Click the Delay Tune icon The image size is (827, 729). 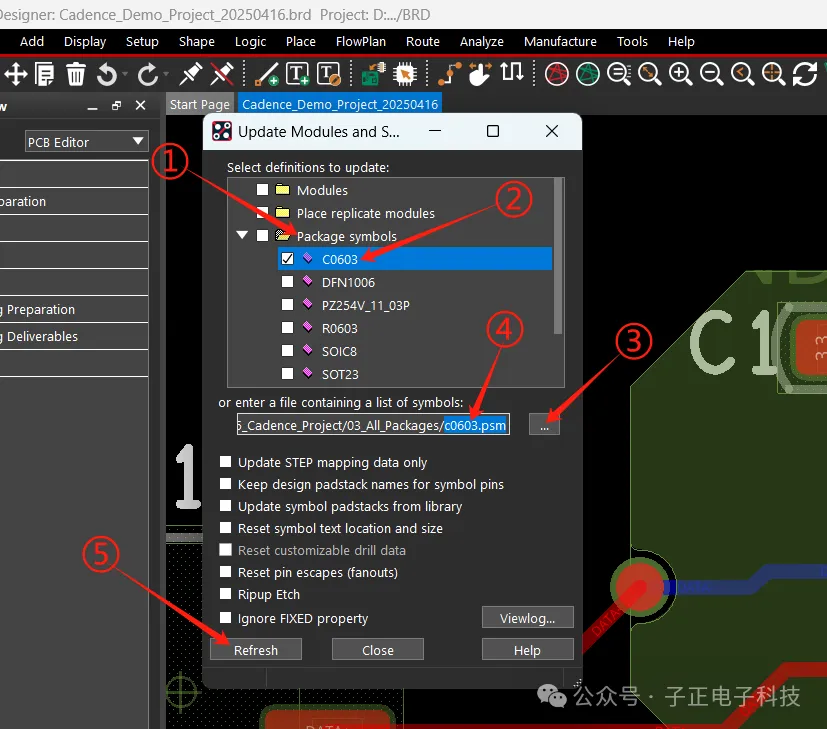pyautogui.click(x=512, y=73)
